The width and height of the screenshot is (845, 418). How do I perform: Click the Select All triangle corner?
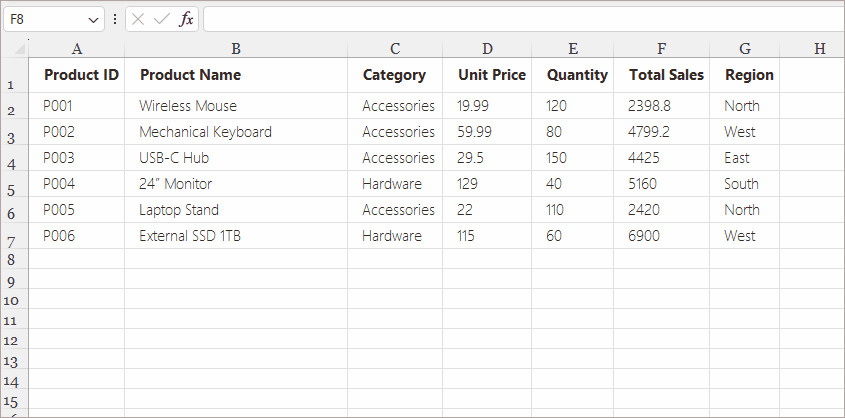20,49
